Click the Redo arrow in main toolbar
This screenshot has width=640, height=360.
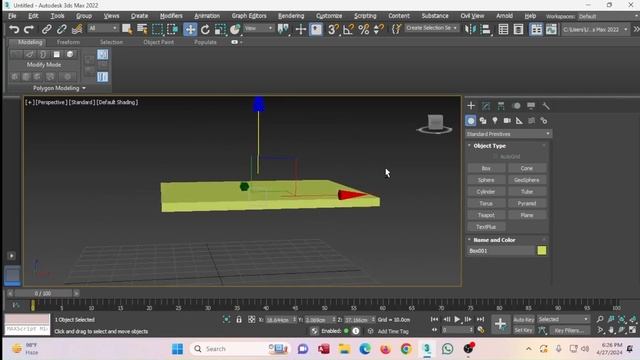coord(29,29)
